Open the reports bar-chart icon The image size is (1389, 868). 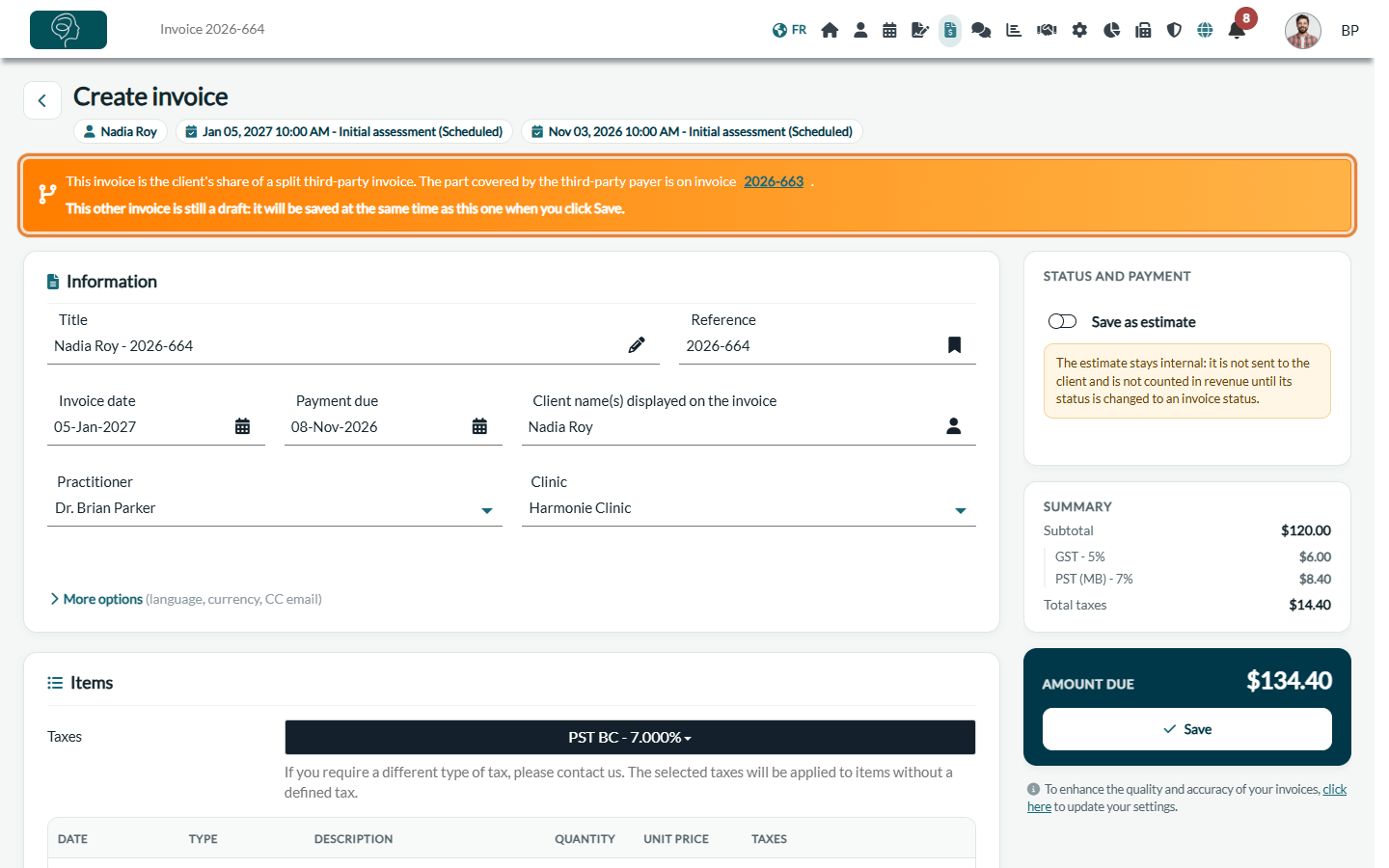[x=1014, y=30]
